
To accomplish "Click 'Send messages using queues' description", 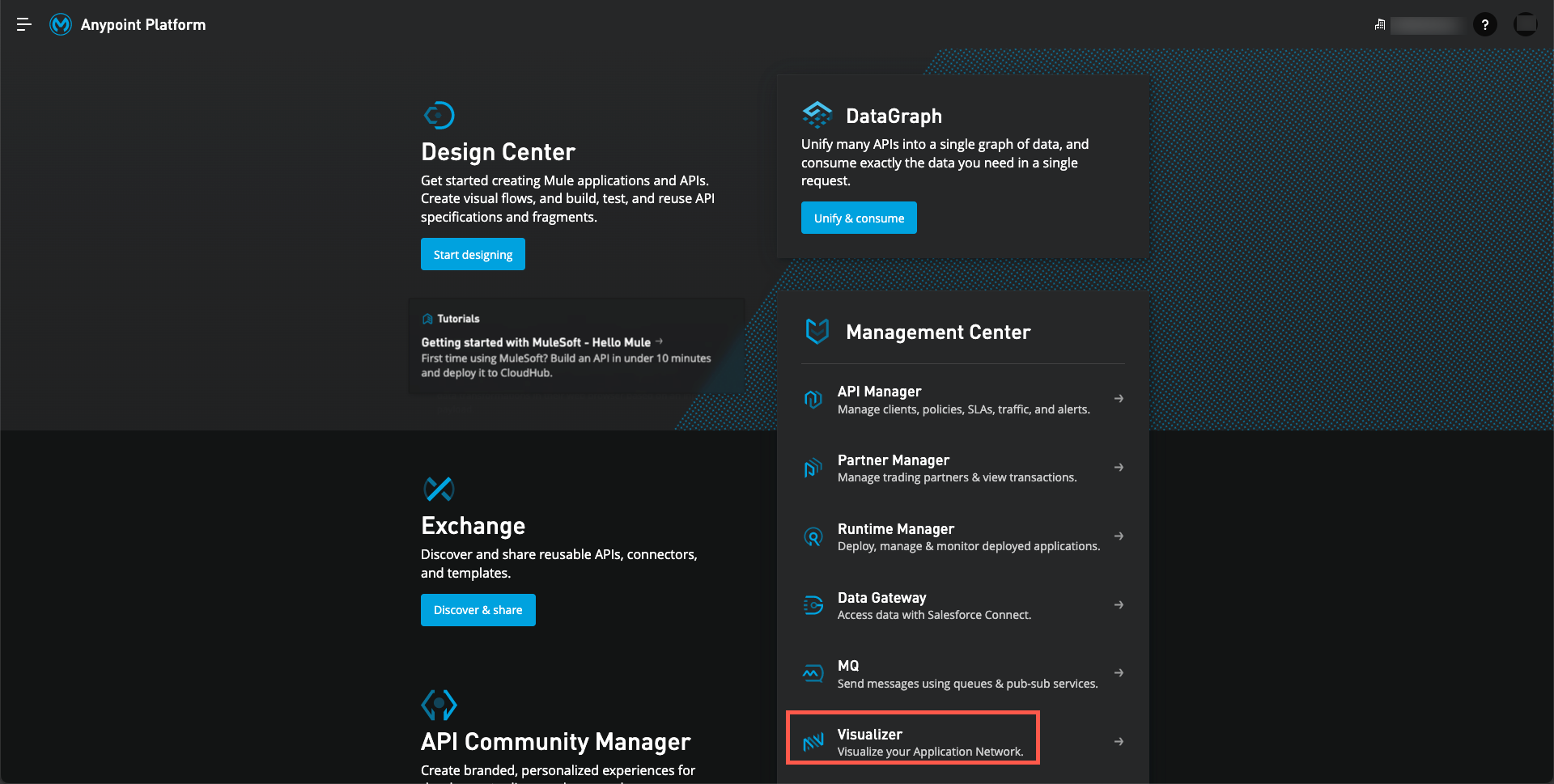I will coord(967,684).
